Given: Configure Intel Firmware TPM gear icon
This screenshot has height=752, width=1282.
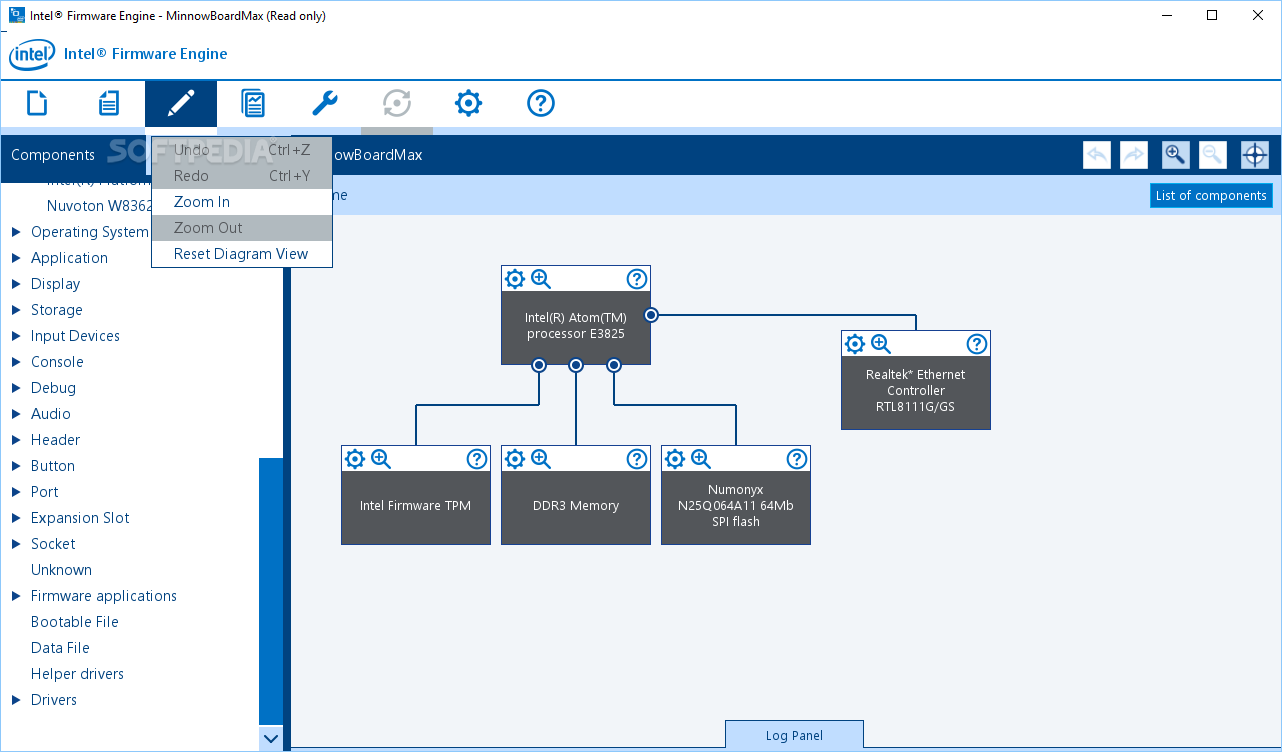Looking at the screenshot, I should click(x=355, y=459).
